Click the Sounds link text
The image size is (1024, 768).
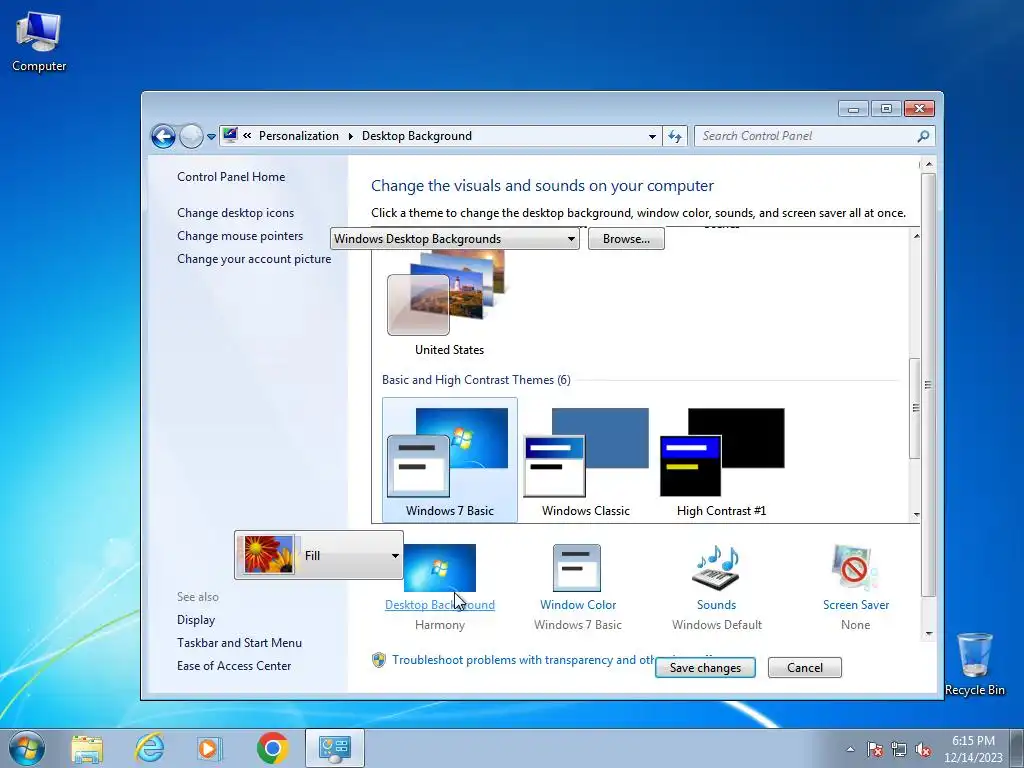click(716, 605)
